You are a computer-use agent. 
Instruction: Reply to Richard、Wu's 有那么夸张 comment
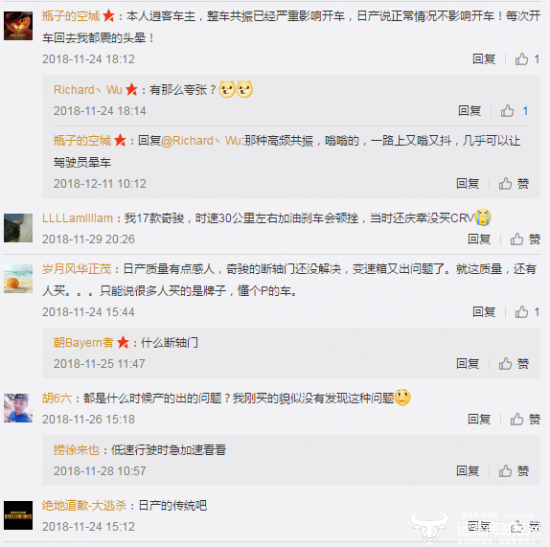click(470, 111)
